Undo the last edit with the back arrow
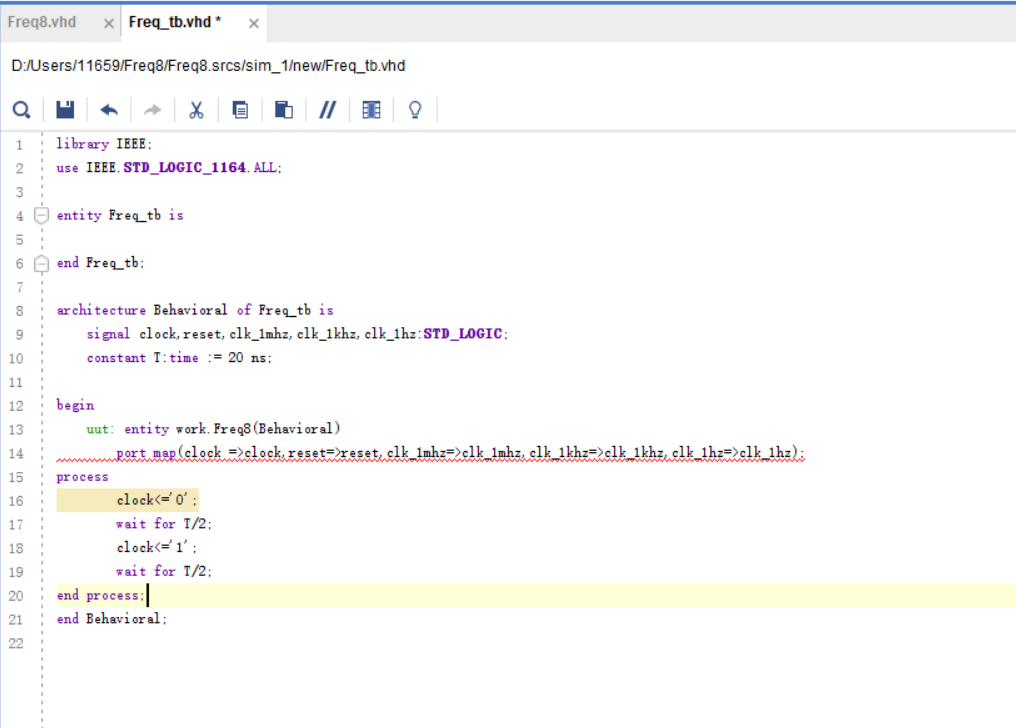This screenshot has height=728, width=1016. (x=109, y=110)
